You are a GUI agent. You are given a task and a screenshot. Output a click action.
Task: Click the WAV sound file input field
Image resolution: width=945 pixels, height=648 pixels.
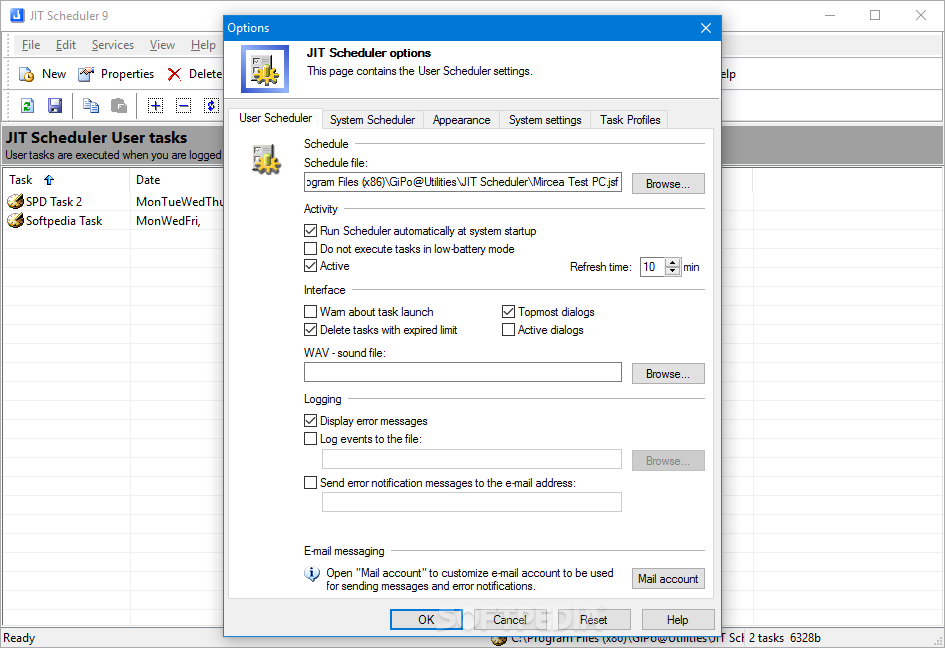pyautogui.click(x=463, y=372)
